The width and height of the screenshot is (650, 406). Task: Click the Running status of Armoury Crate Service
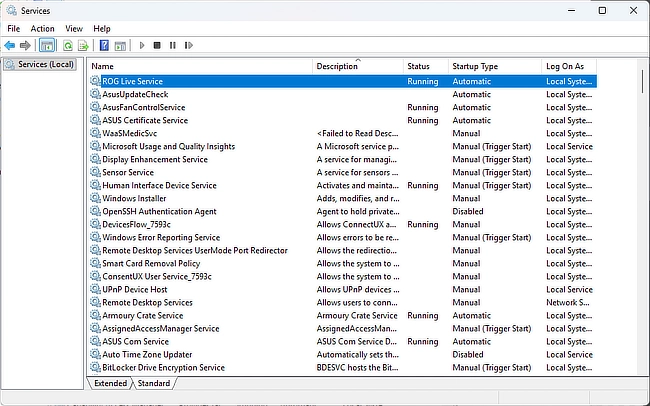click(x=422, y=315)
